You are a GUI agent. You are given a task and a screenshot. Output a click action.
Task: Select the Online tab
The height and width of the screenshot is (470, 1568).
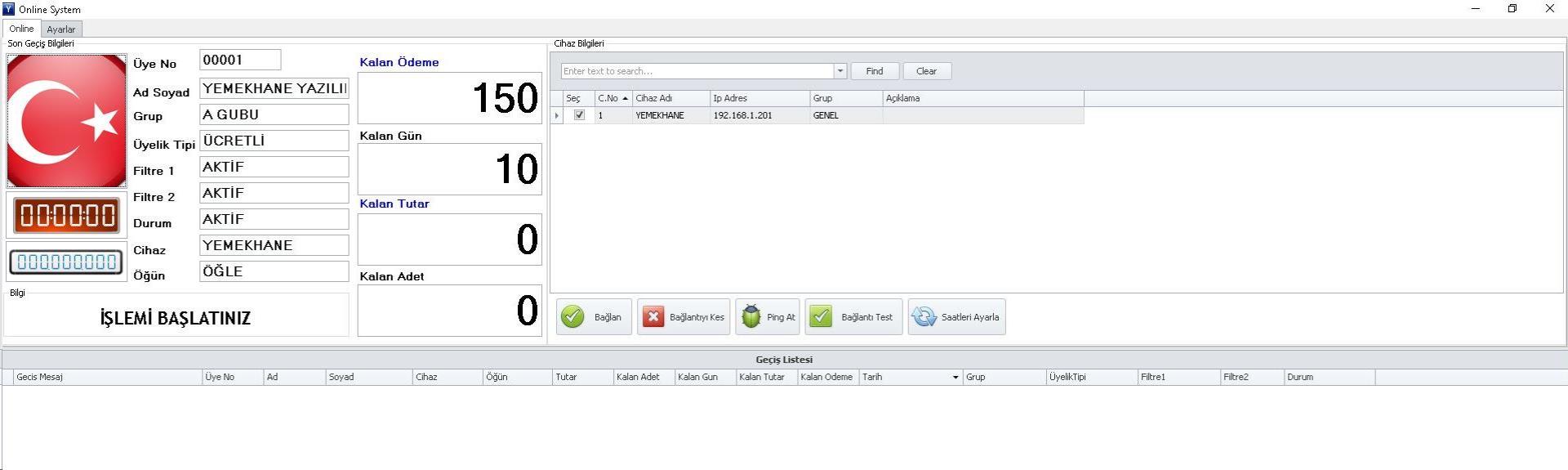21,29
